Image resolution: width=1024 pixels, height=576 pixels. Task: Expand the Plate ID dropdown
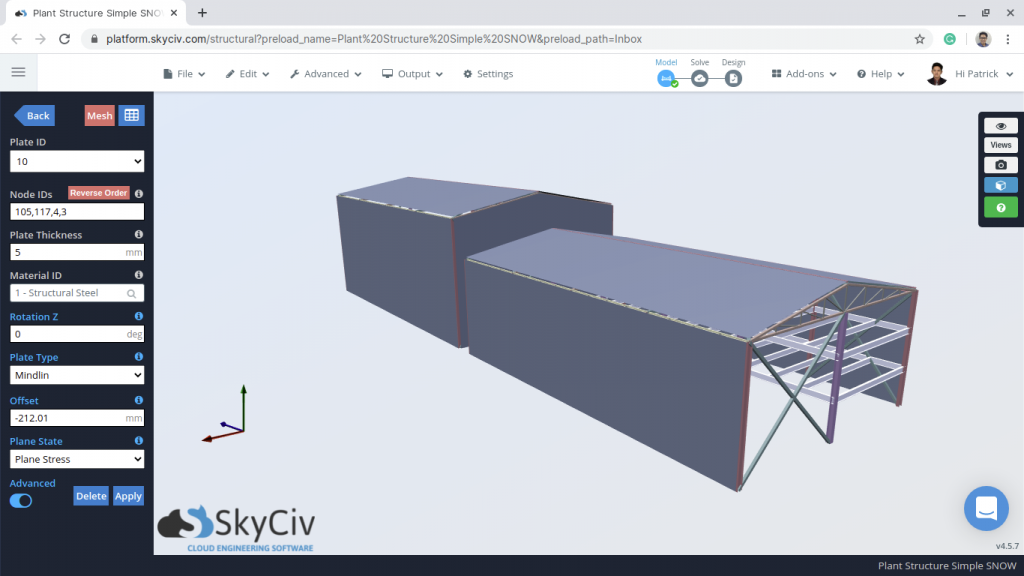pyautogui.click(x=77, y=161)
